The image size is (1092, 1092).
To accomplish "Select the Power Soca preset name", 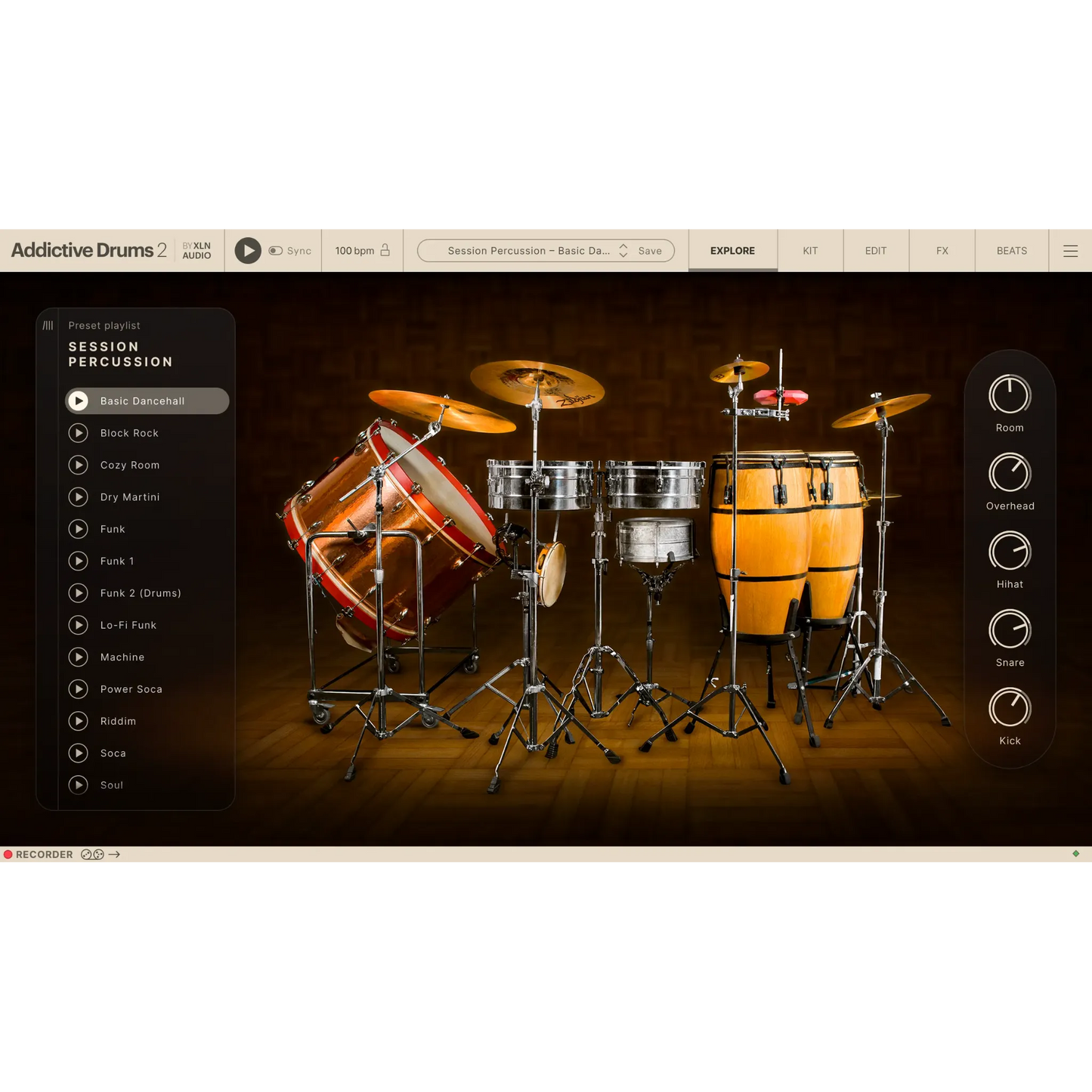I will pos(131,689).
